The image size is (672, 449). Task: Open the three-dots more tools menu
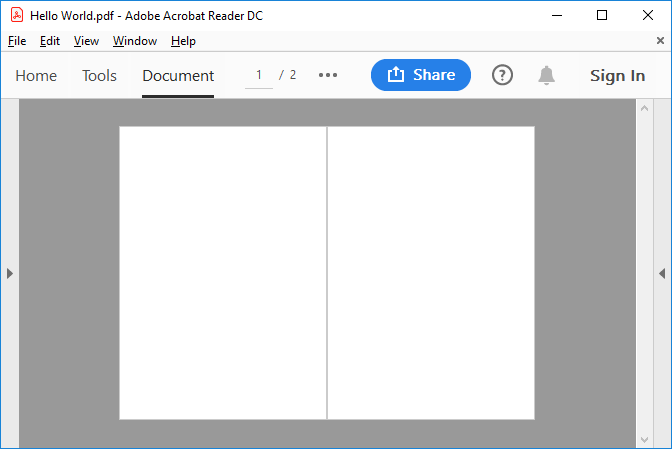pos(328,76)
